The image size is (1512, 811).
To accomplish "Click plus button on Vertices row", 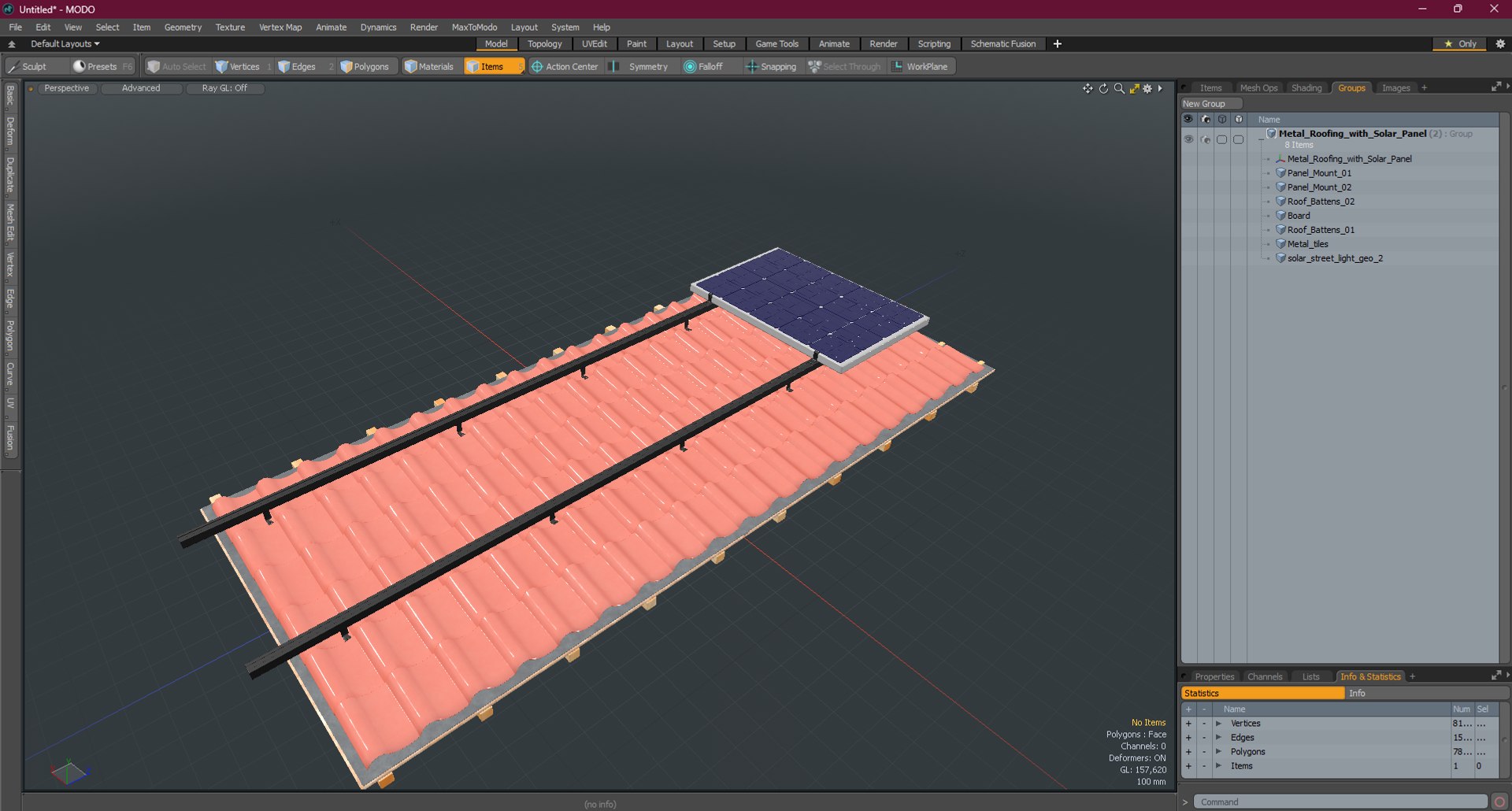I will [1188, 724].
